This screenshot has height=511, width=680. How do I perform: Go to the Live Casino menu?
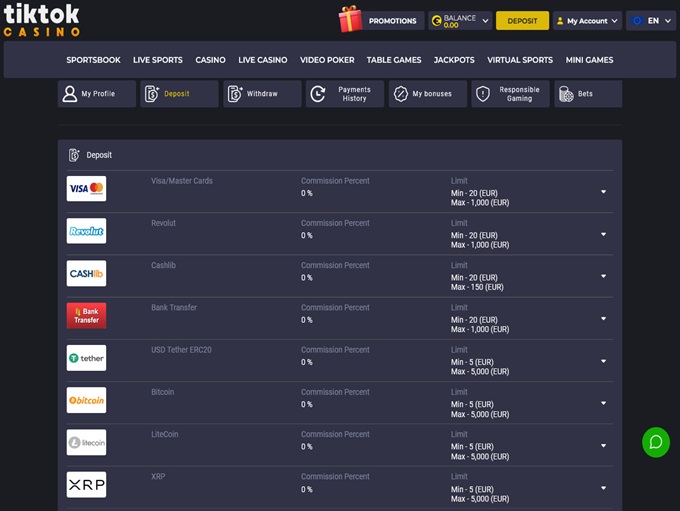[x=262, y=60]
